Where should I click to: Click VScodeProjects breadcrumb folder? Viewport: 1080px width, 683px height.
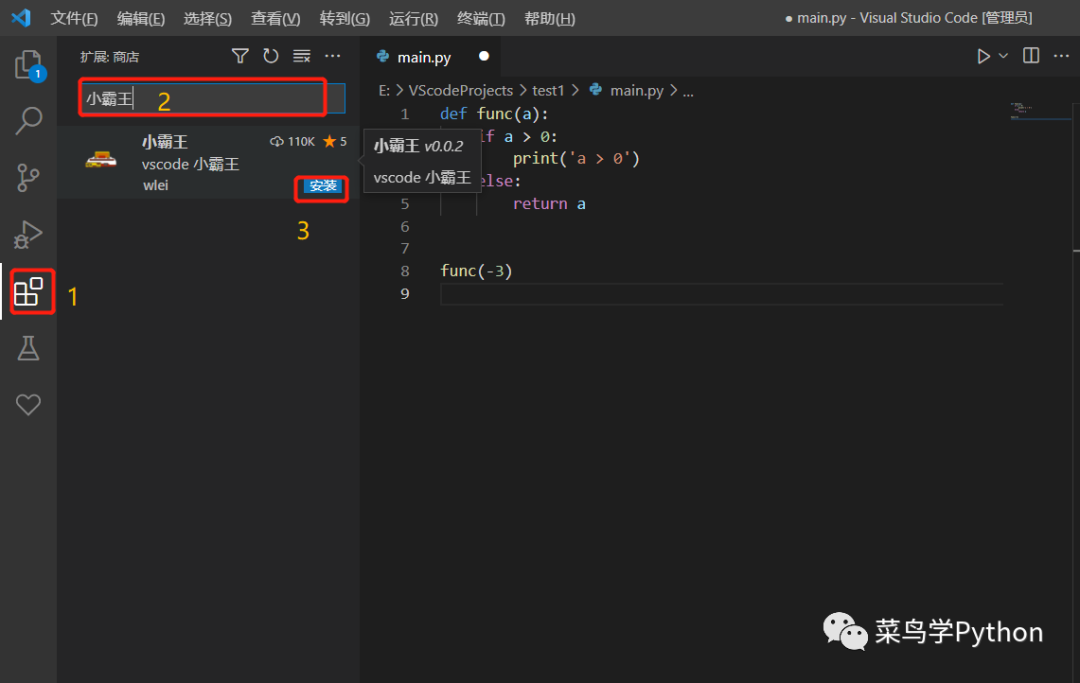[x=461, y=90]
